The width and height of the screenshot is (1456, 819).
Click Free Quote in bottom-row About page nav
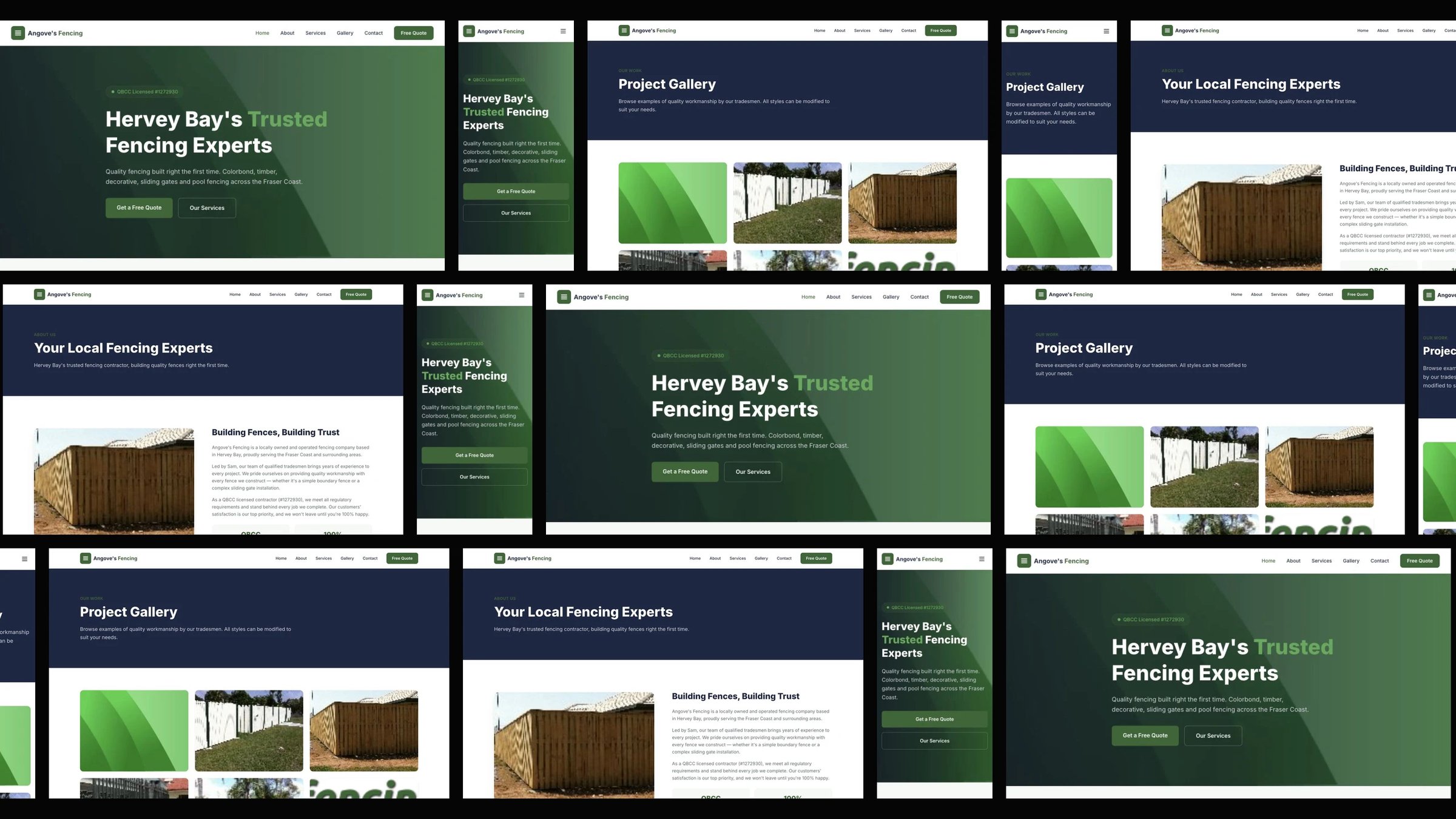click(817, 558)
